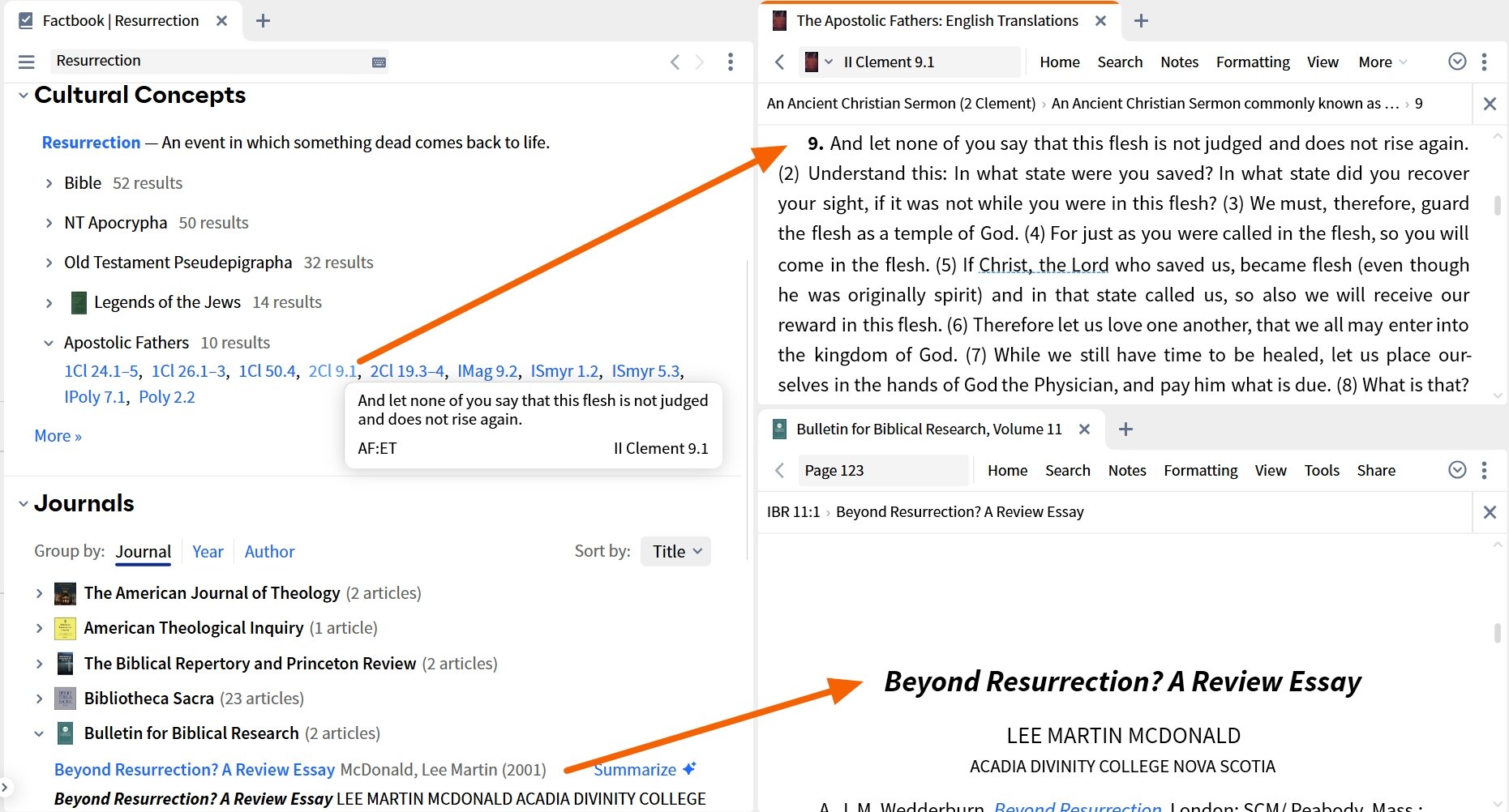Open ISmyr 5.3 reference link

click(645, 371)
